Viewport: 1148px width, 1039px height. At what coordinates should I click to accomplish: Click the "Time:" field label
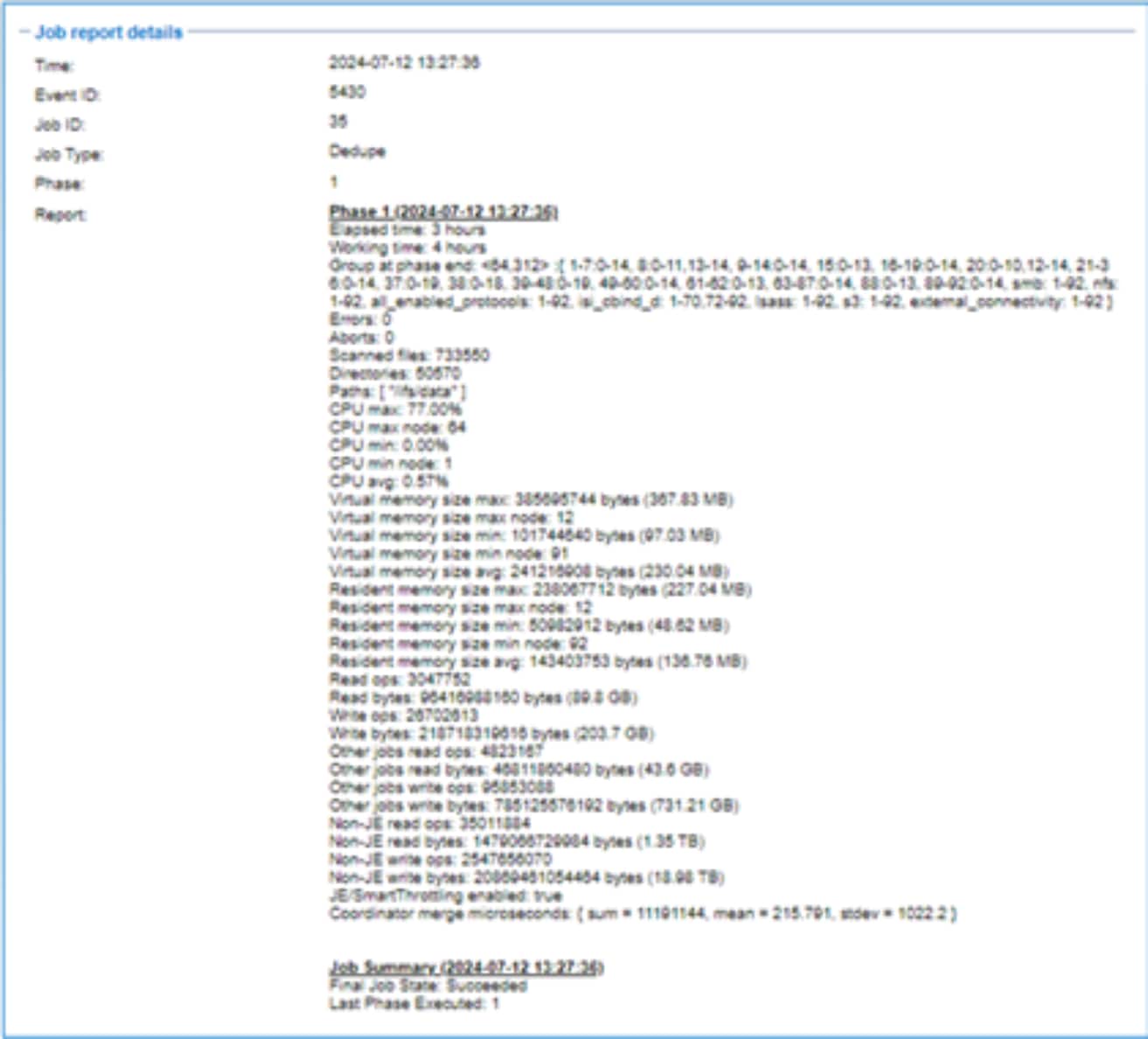[x=54, y=66]
